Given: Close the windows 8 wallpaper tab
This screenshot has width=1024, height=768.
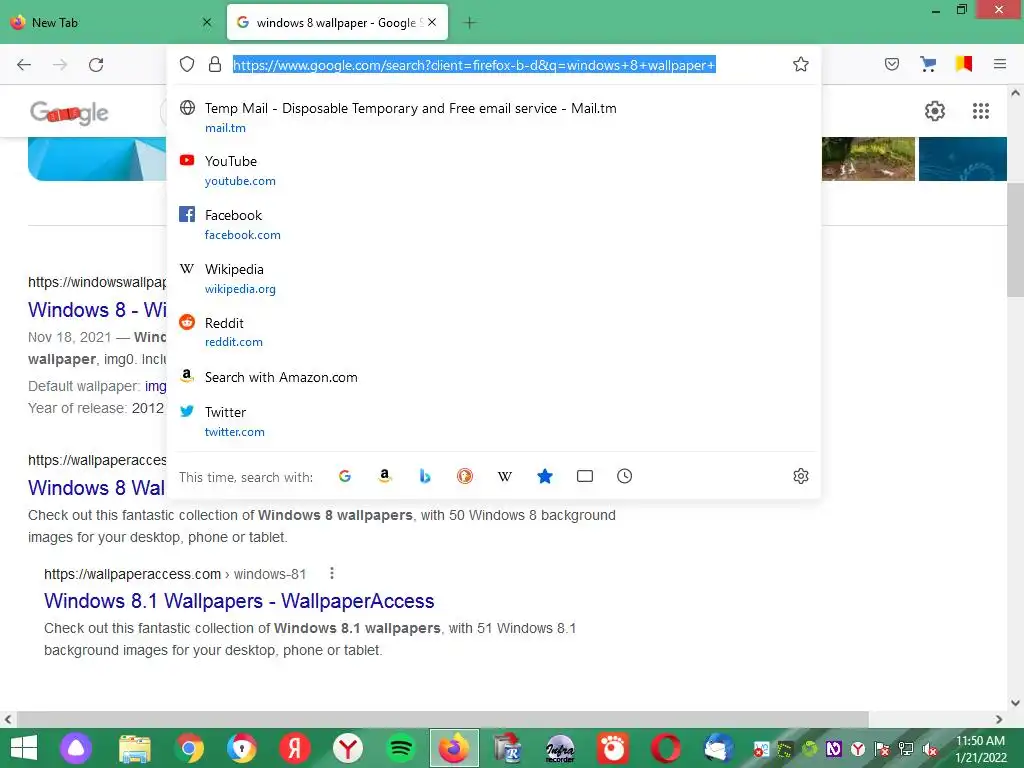Looking at the screenshot, I should click(432, 22).
